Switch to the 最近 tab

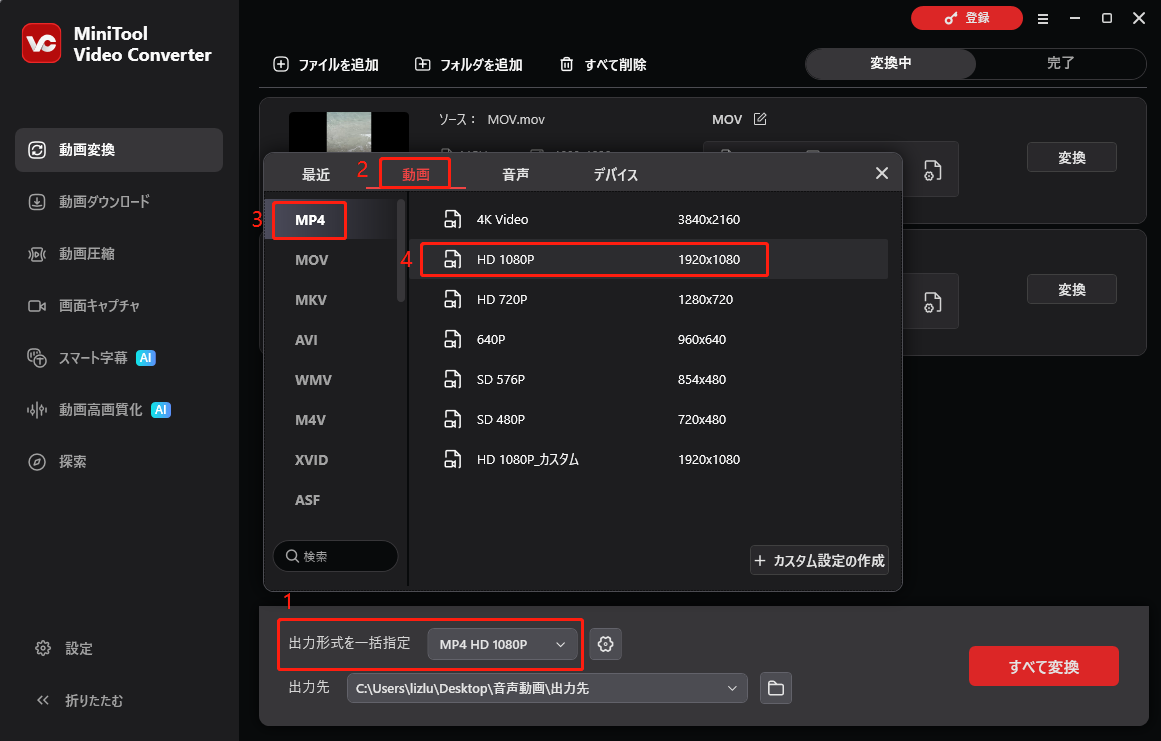[315, 175]
